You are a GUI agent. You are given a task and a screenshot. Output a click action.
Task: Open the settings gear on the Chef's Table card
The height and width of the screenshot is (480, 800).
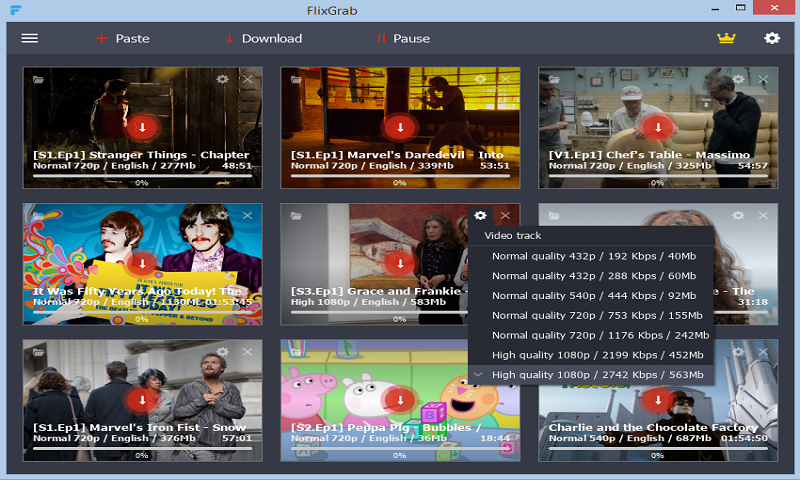[x=738, y=79]
